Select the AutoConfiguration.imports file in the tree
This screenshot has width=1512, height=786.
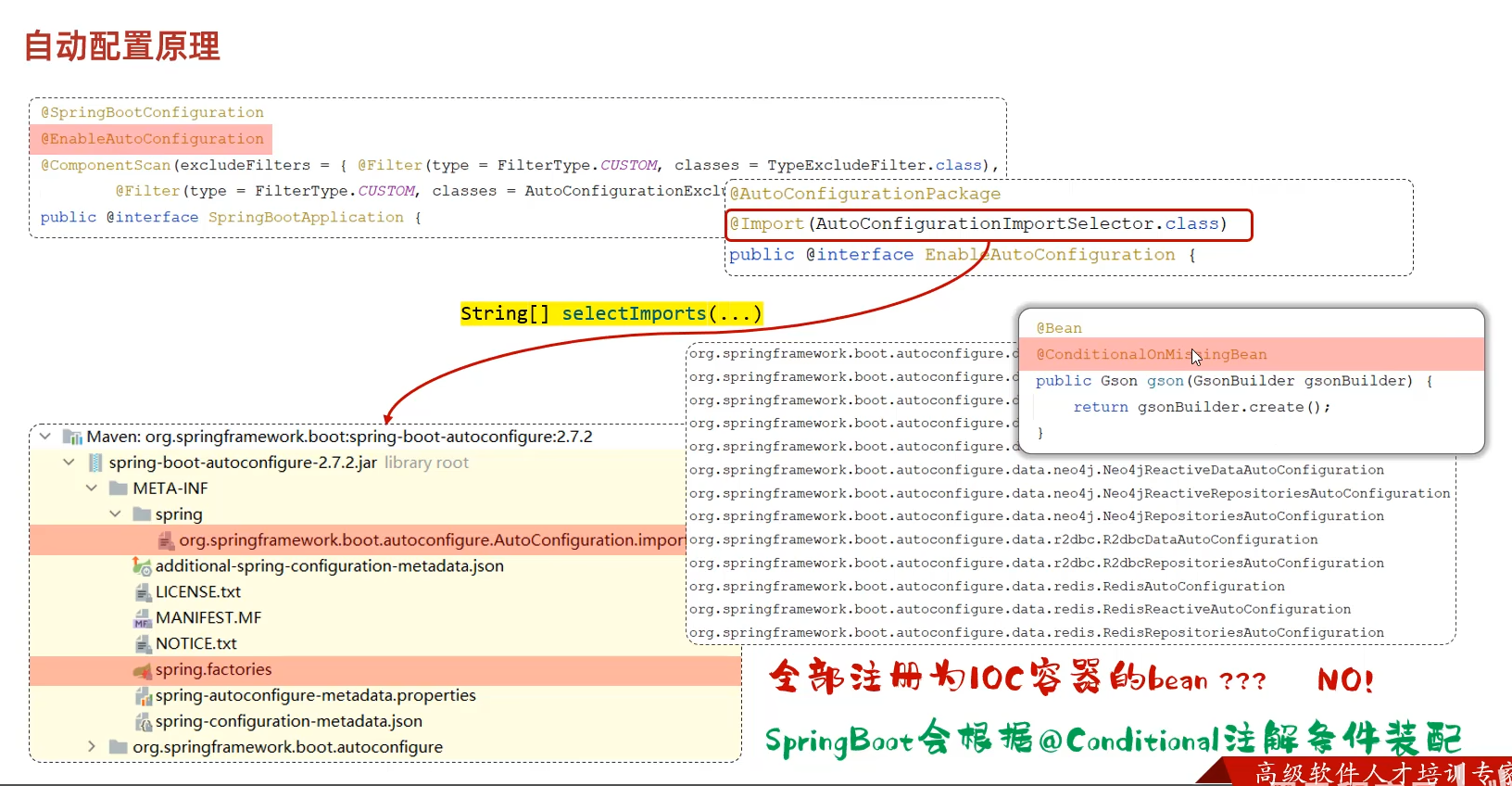click(x=358, y=540)
